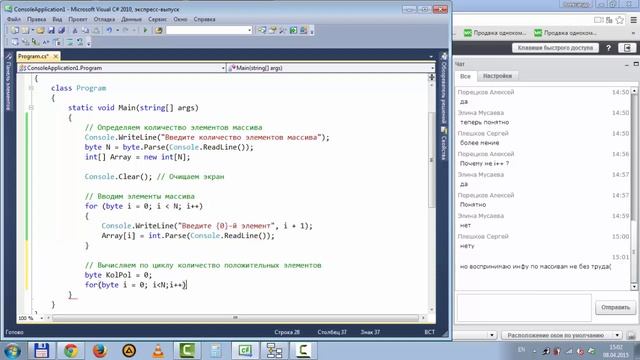Viewport: 640px width, 360px height.
Task: Click the Вид menu
Action: tap(57, 19)
